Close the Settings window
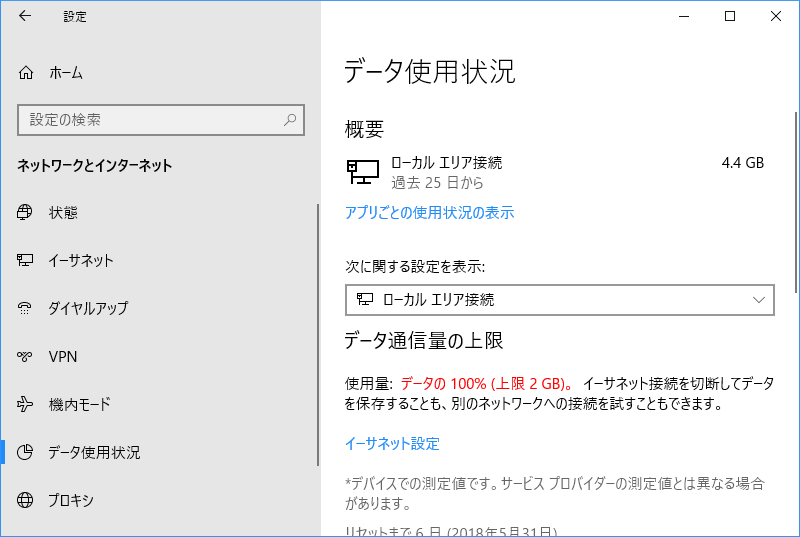800x537 pixels. (x=776, y=16)
